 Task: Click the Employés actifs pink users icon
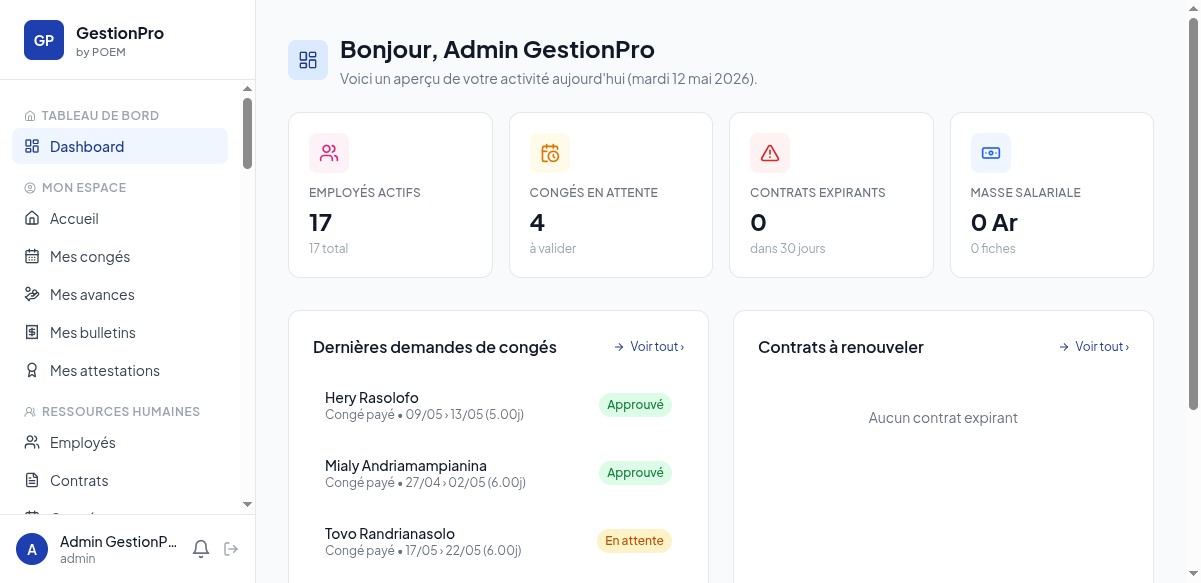point(329,153)
